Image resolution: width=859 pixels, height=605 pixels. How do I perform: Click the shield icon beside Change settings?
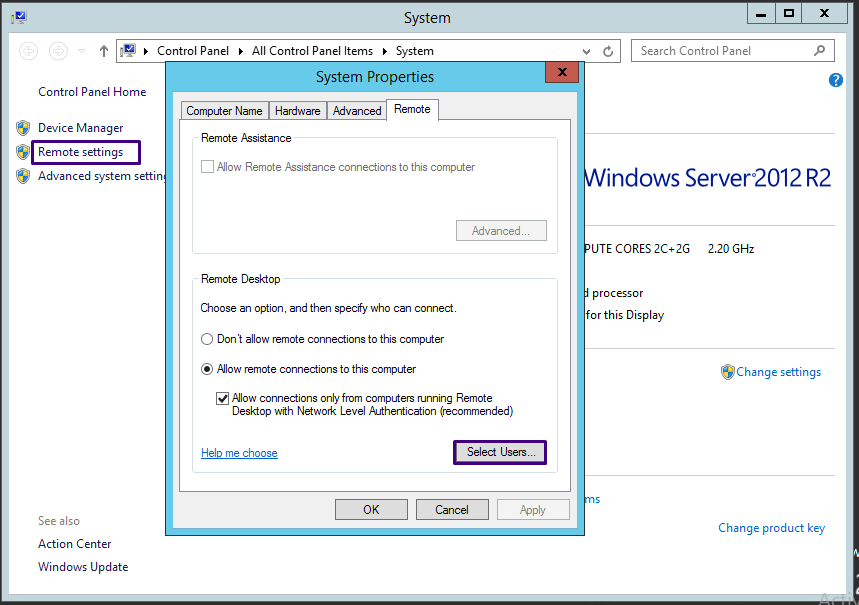click(728, 372)
